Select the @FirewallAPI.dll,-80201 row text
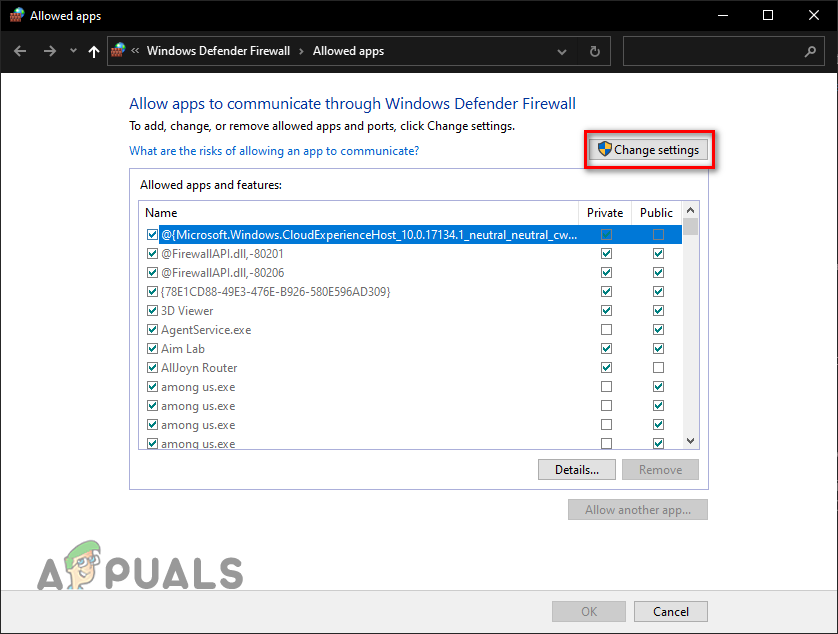838x634 pixels. (222, 253)
